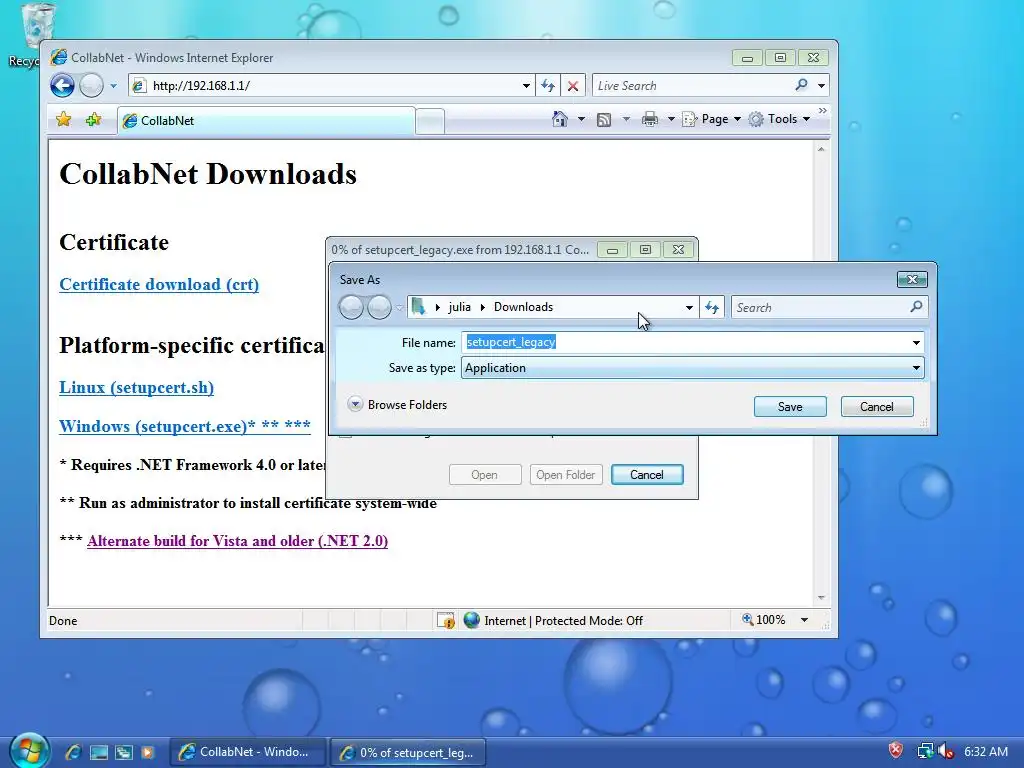Screen dimensions: 1024x768
Task: Expand Browse Folders in Save As
Action: point(398,405)
